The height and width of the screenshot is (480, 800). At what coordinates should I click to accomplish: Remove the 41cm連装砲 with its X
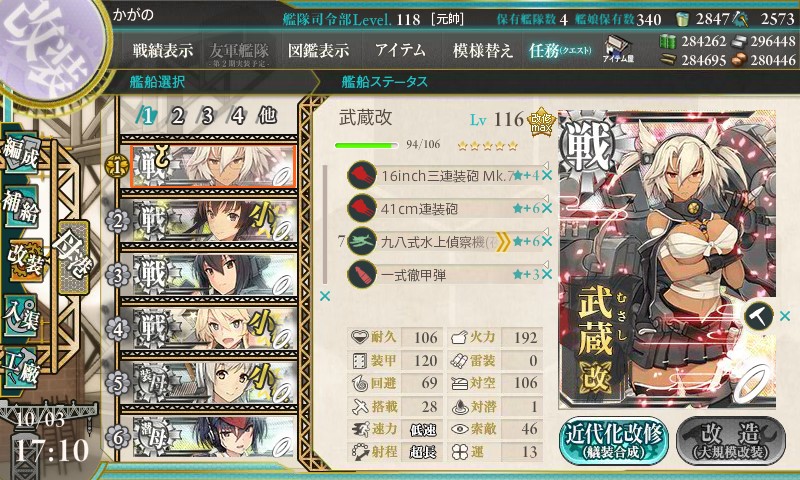point(547,208)
